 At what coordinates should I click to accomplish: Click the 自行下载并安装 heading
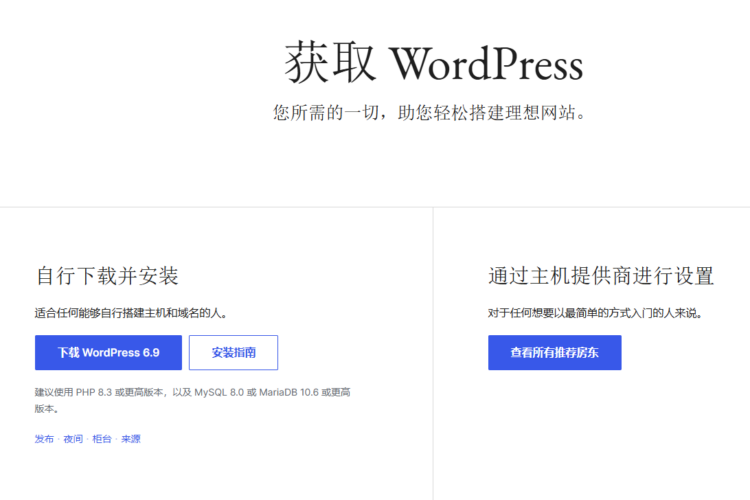click(x=107, y=276)
